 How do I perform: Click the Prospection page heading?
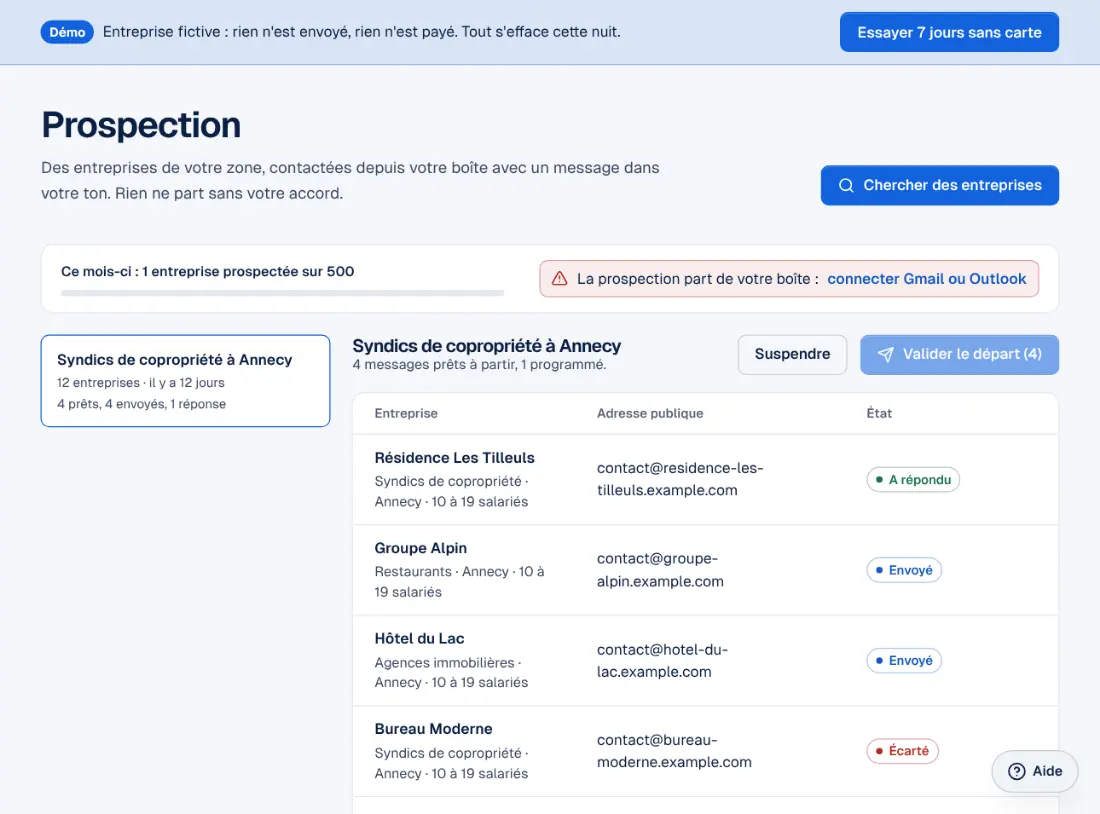141,126
